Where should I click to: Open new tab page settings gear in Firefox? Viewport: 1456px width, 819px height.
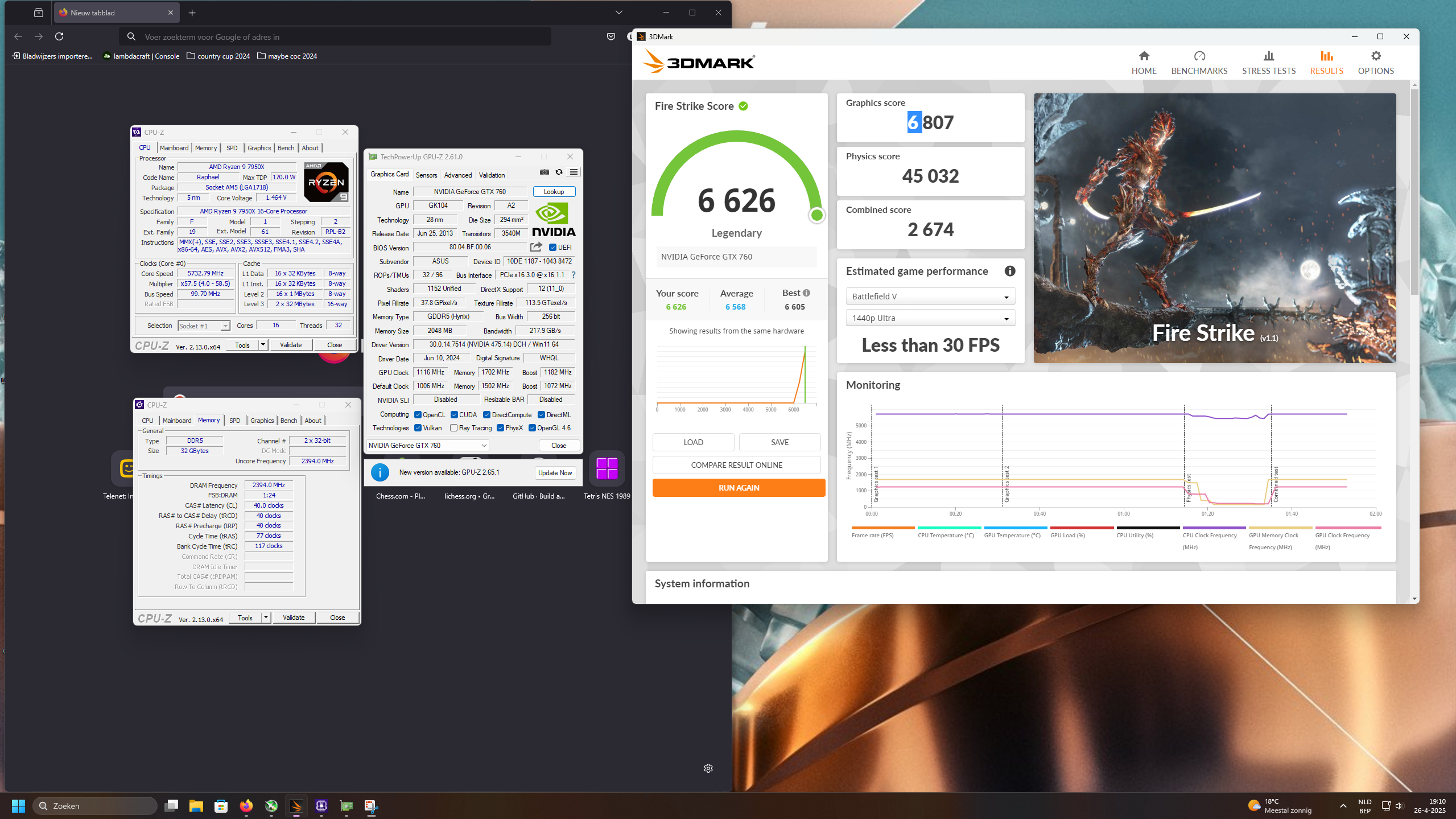pos(708,768)
